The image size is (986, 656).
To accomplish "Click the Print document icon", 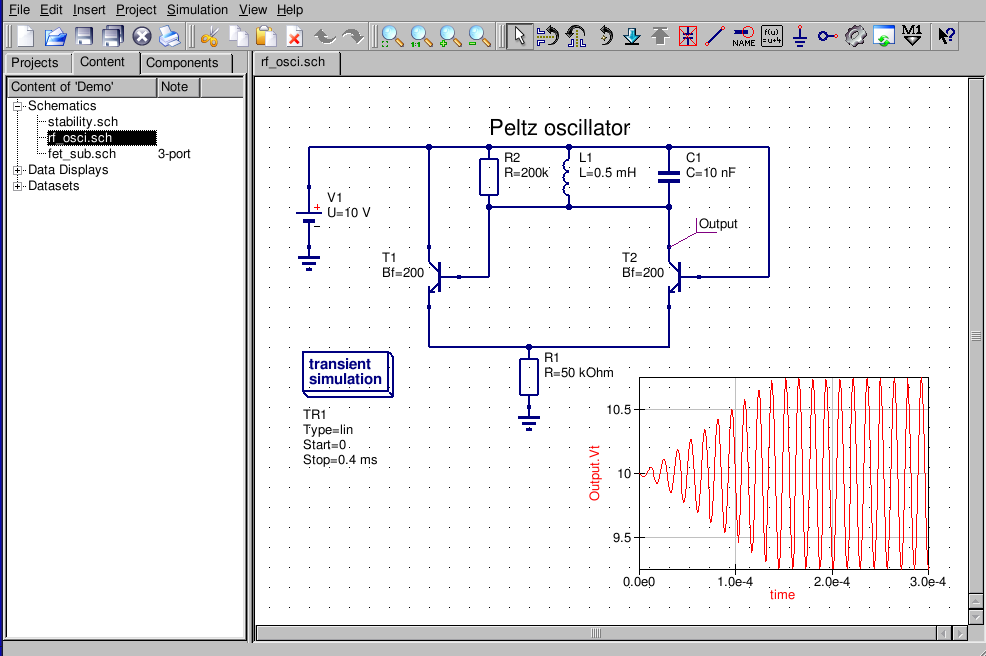I will pos(171,37).
